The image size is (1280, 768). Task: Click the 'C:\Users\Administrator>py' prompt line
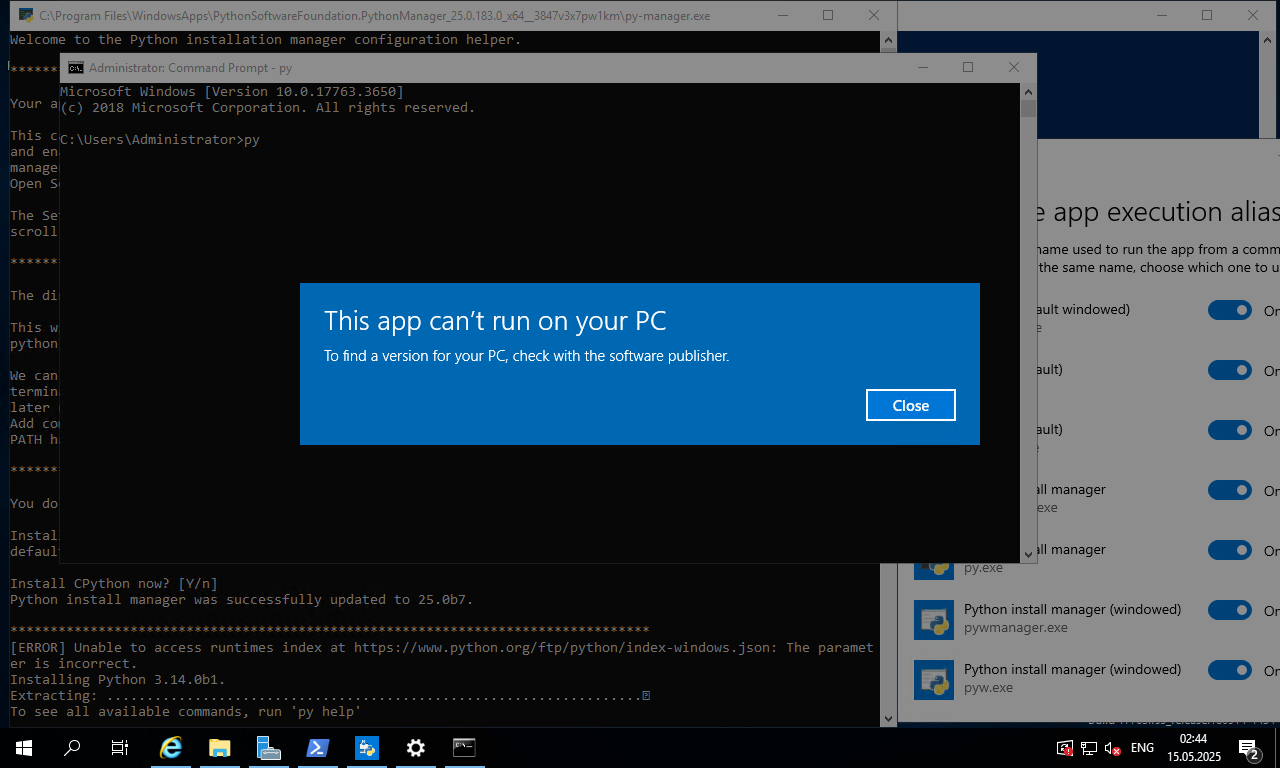point(160,140)
